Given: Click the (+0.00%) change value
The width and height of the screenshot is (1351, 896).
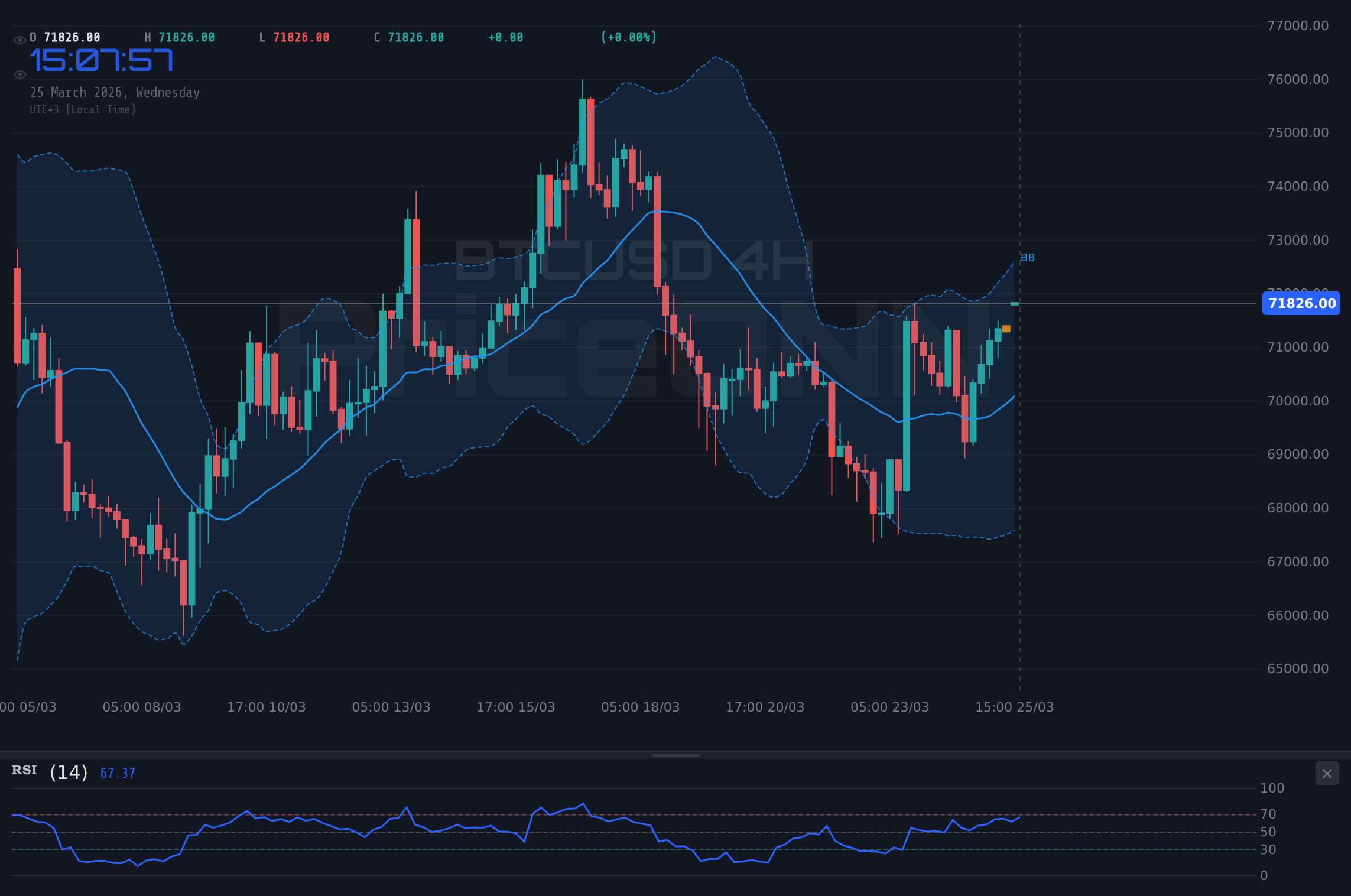Looking at the screenshot, I should pos(629,37).
